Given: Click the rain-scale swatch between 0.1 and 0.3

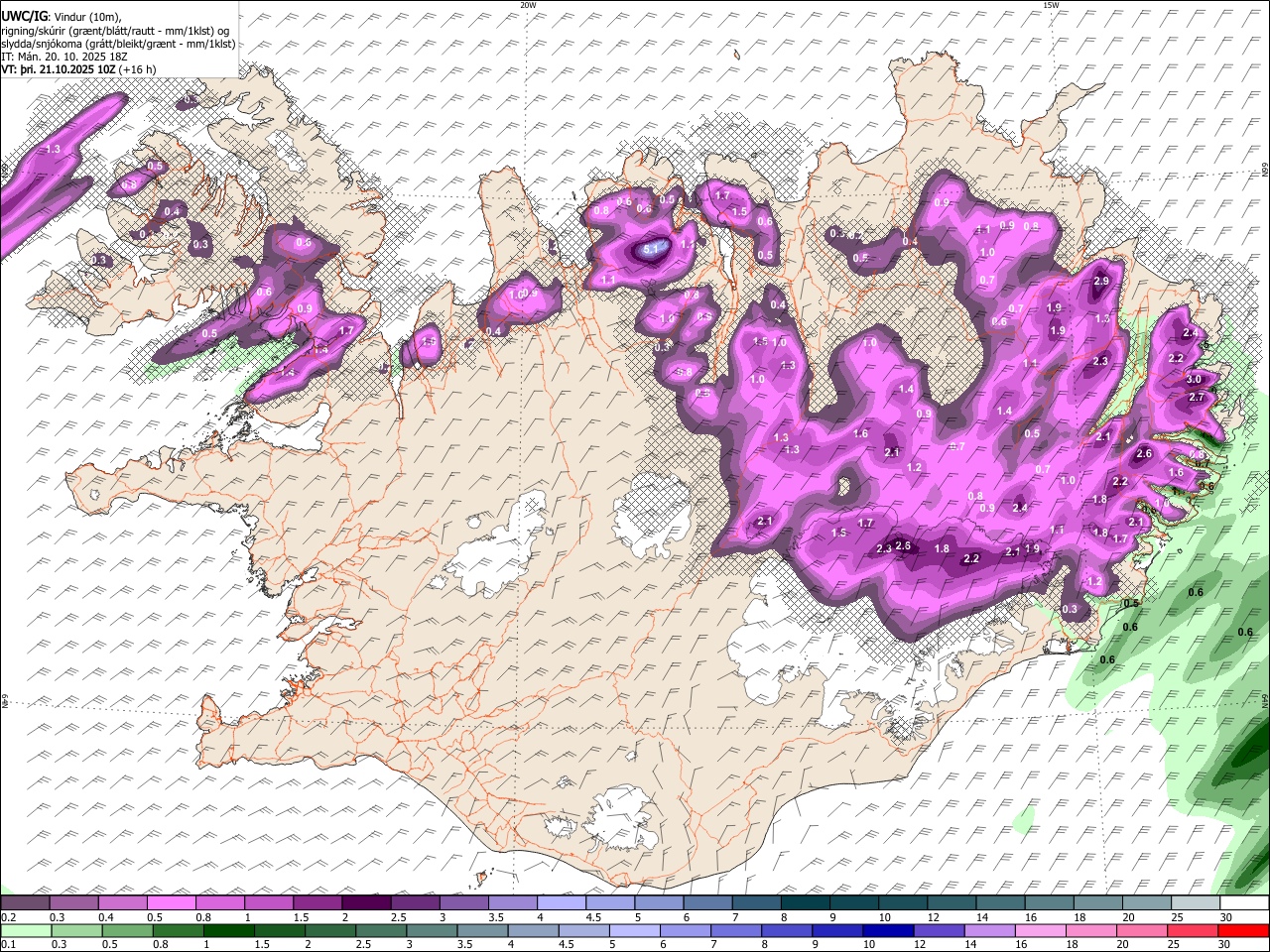Looking at the screenshot, I should (27, 931).
